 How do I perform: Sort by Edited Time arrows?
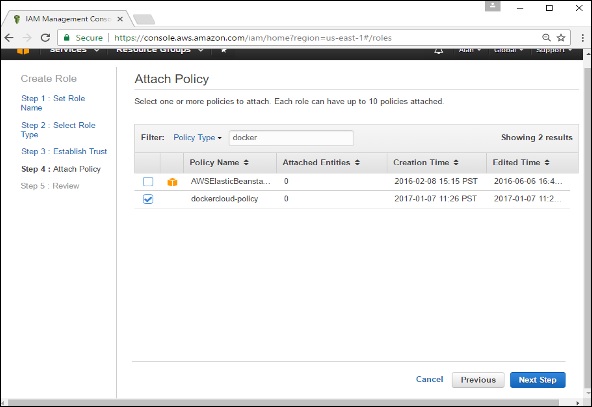(x=547, y=162)
